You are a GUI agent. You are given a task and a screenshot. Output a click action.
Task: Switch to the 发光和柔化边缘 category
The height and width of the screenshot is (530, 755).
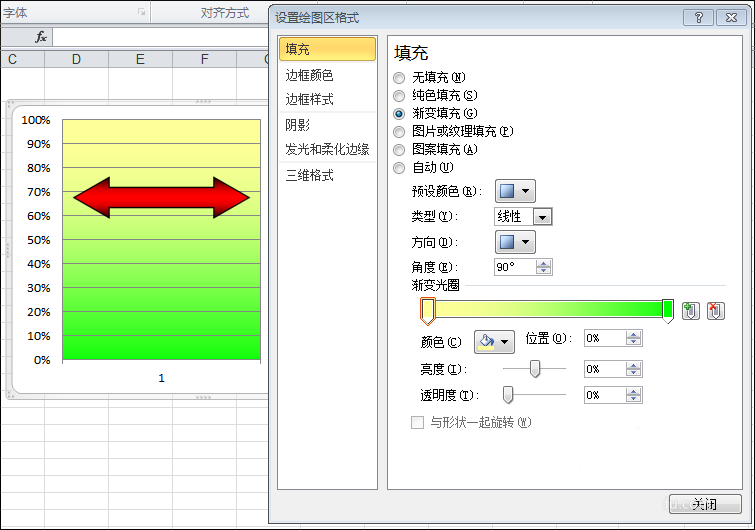327,149
